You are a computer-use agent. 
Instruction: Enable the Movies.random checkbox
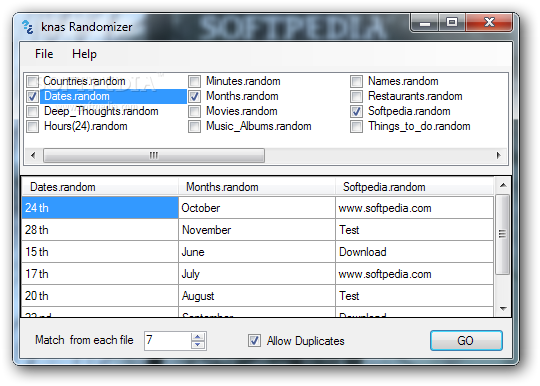click(195, 112)
